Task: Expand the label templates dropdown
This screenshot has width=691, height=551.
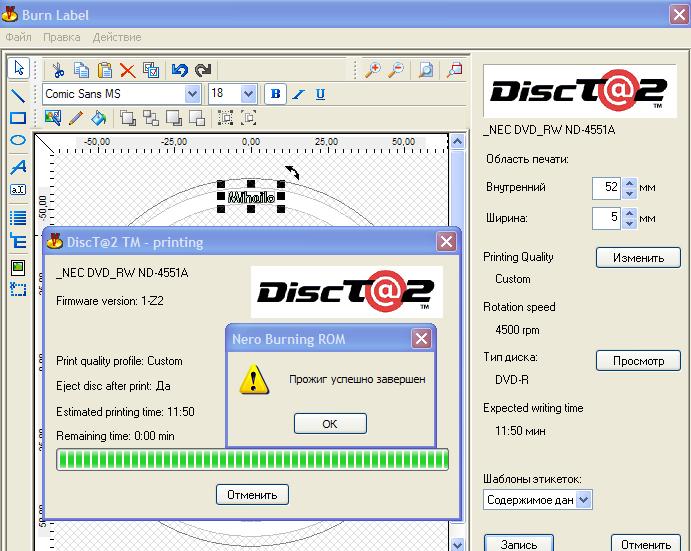Action: (583, 500)
